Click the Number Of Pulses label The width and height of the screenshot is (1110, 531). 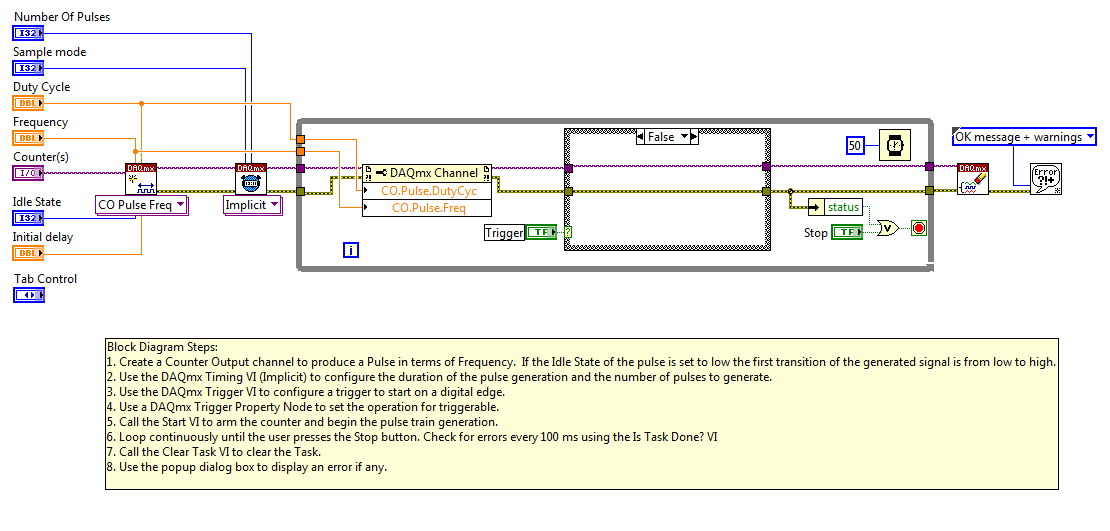(62, 16)
